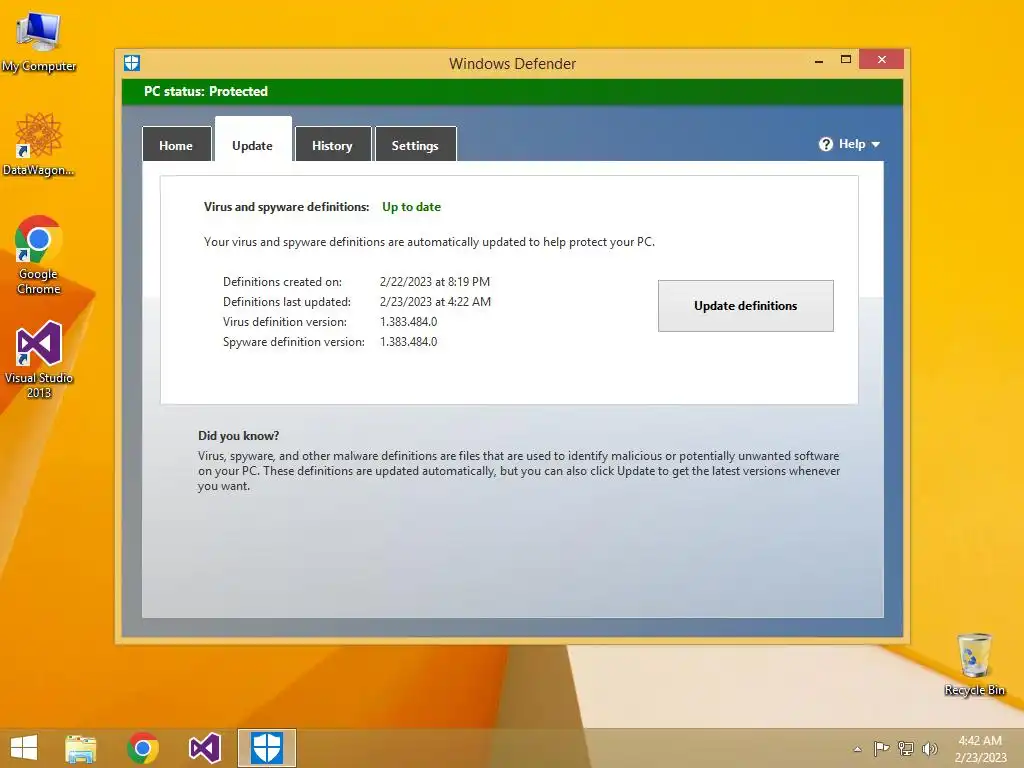This screenshot has width=1024, height=768.
Task: Launch Chrome from the taskbar
Action: click(142, 748)
